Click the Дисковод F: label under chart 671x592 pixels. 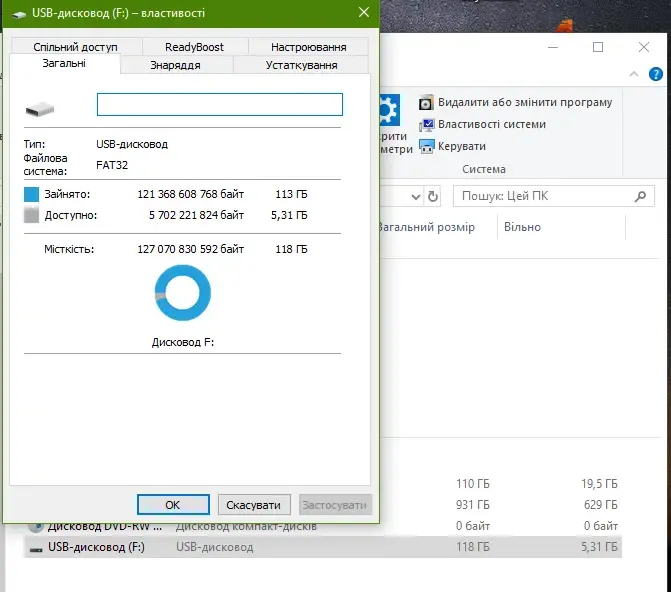183,342
